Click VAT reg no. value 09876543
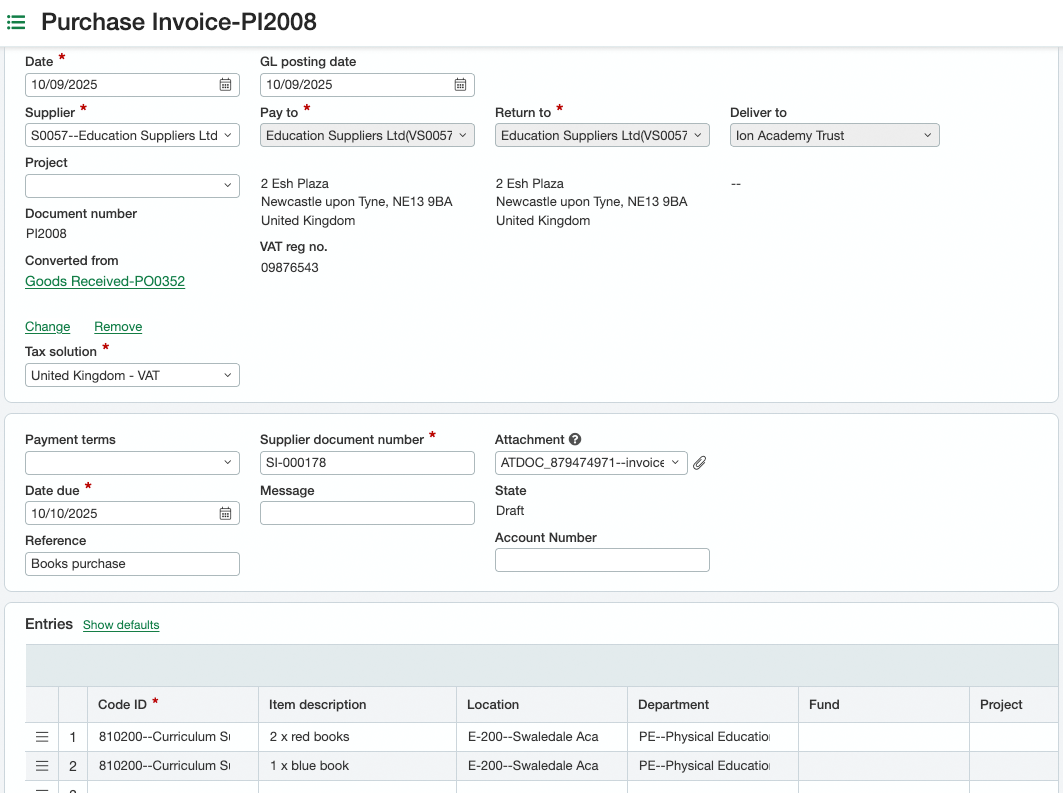Screen dimensions: 1063x793 tap(289, 268)
